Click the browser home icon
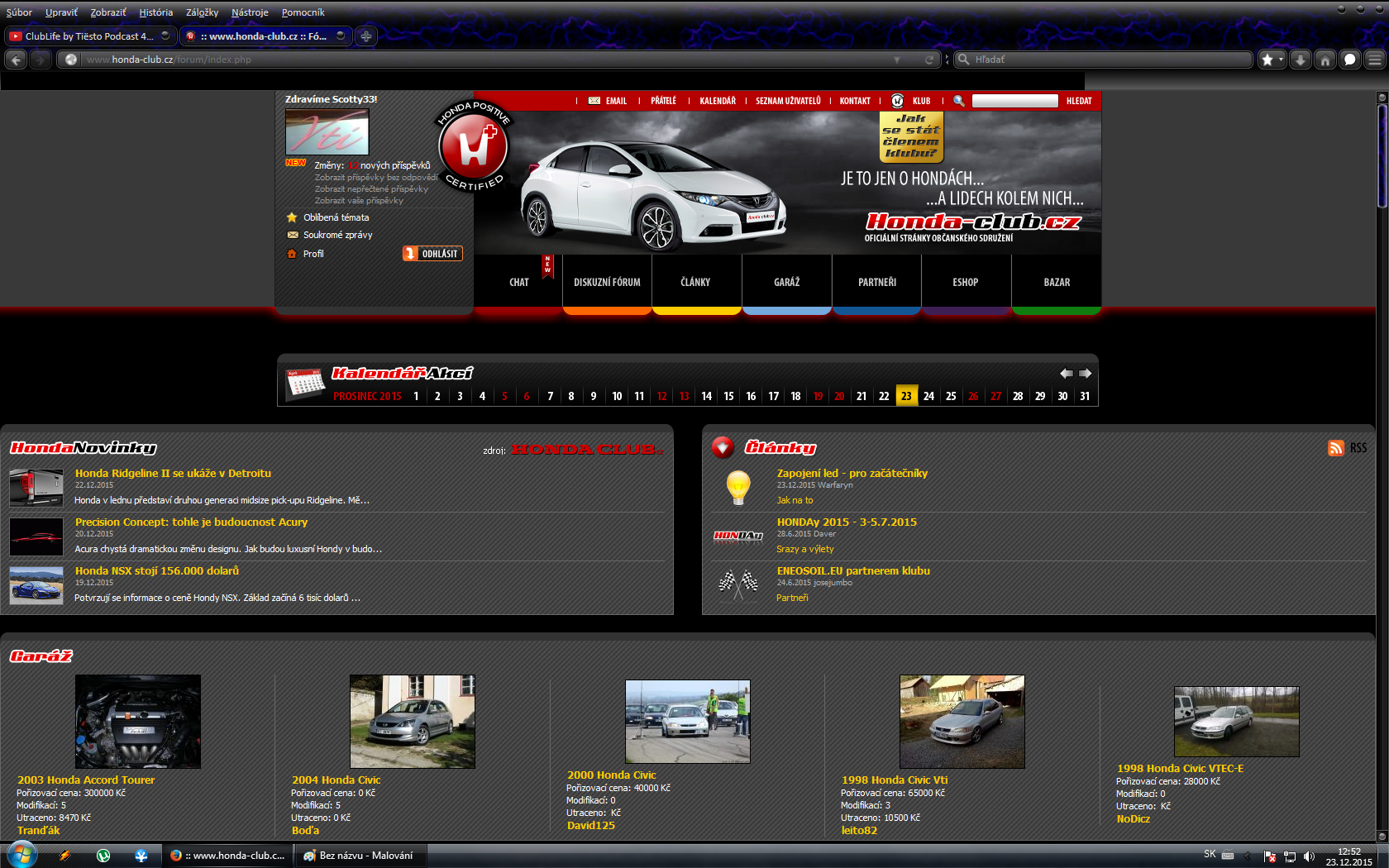Screen dimensions: 1389x868 [1325, 60]
